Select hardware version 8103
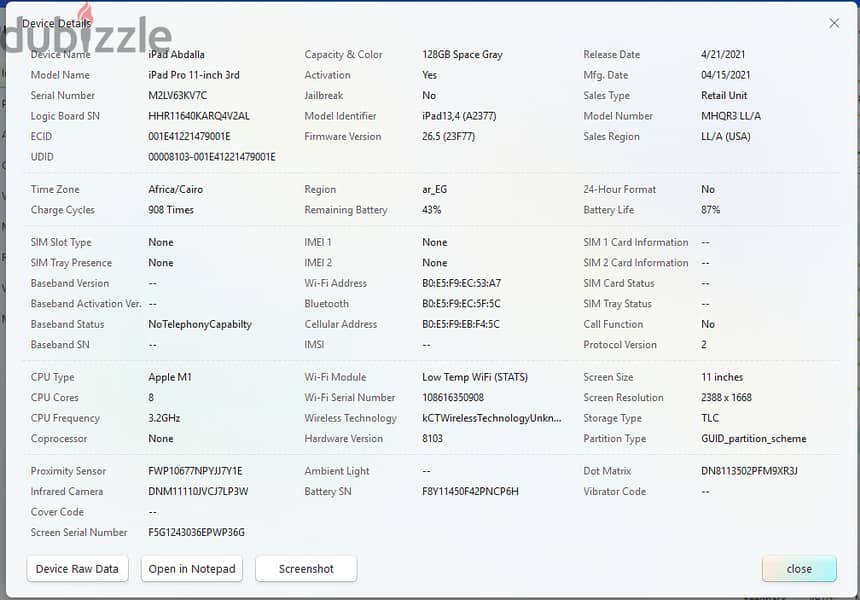 432,439
